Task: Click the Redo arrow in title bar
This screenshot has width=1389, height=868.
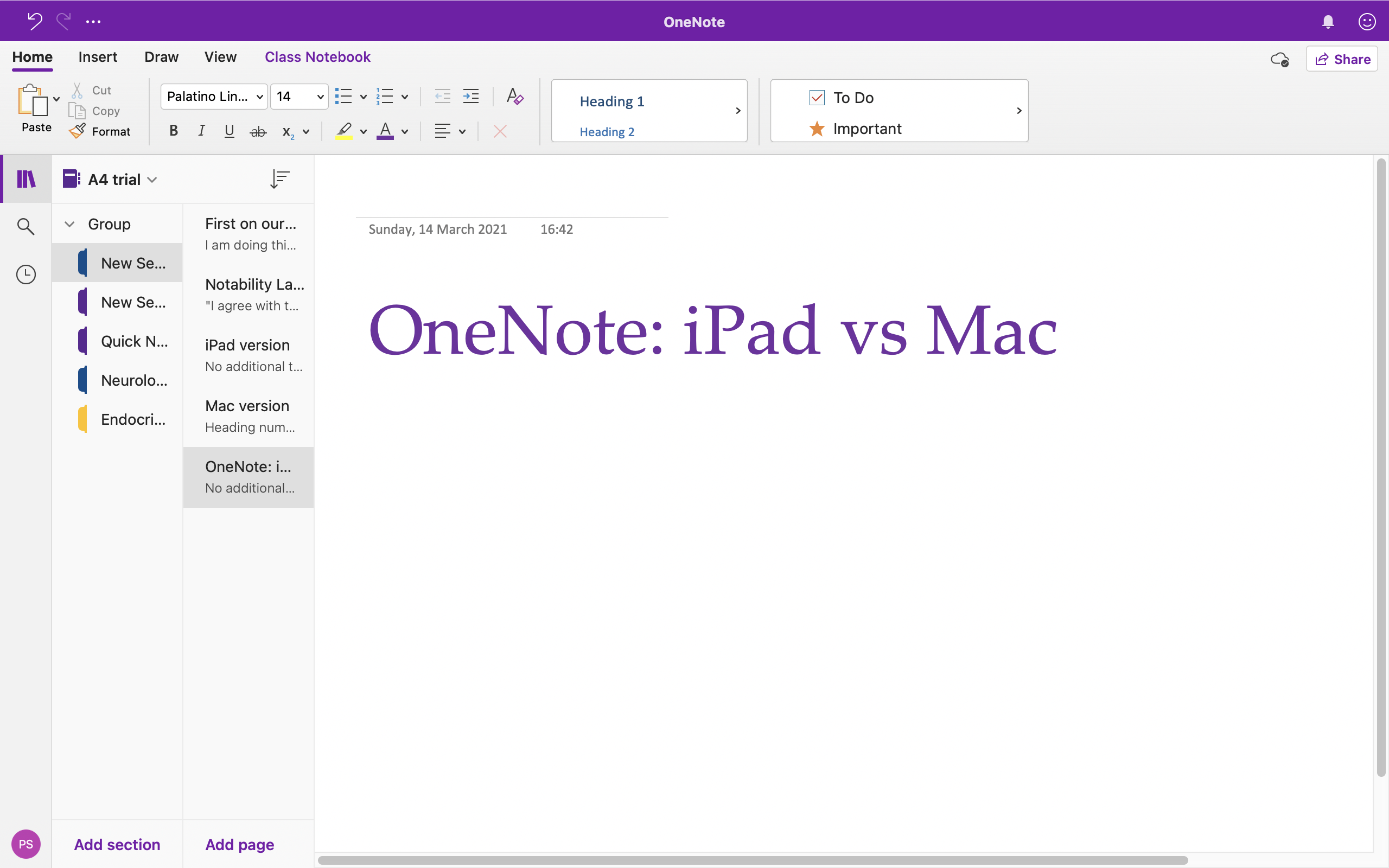Action: 63,21
